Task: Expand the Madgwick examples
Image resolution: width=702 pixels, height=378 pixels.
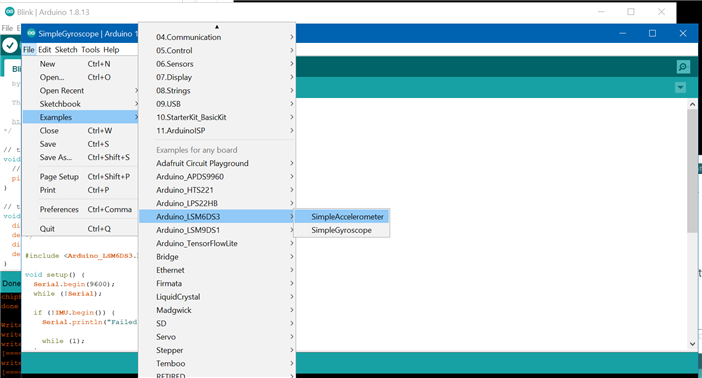Action: pyautogui.click(x=217, y=310)
